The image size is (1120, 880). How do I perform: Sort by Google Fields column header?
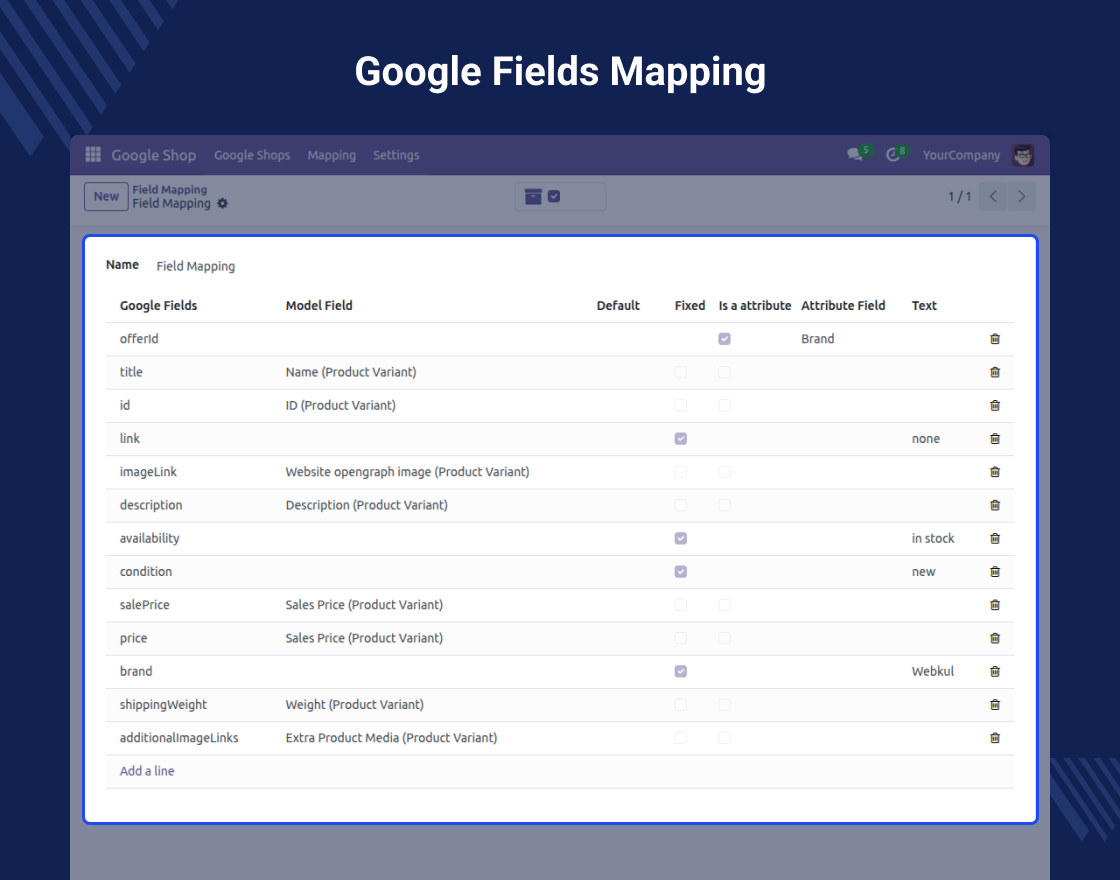pyautogui.click(x=159, y=306)
